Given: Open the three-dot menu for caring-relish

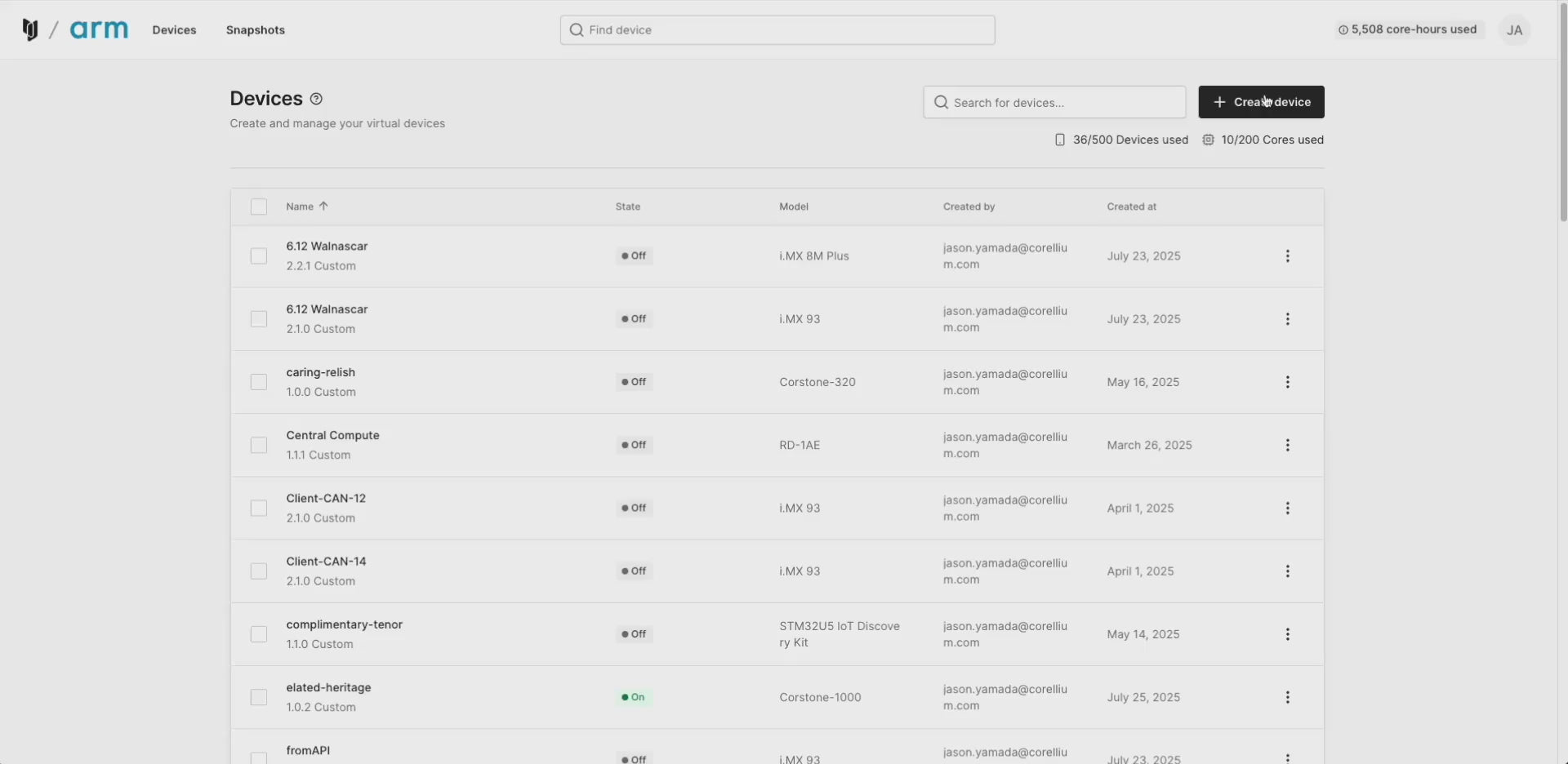Looking at the screenshot, I should click(1287, 382).
